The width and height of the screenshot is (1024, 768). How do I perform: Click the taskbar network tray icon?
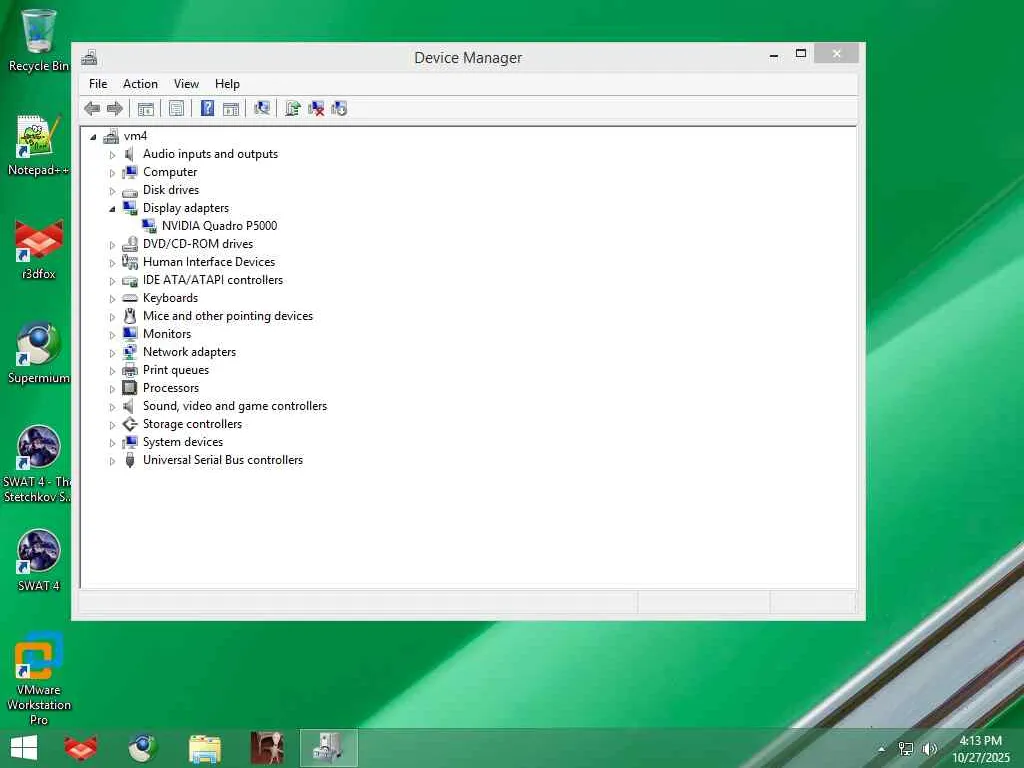(x=906, y=748)
